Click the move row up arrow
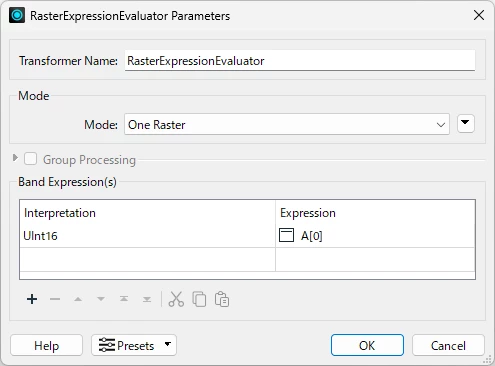Image resolution: width=495 pixels, height=366 pixels. [x=78, y=299]
